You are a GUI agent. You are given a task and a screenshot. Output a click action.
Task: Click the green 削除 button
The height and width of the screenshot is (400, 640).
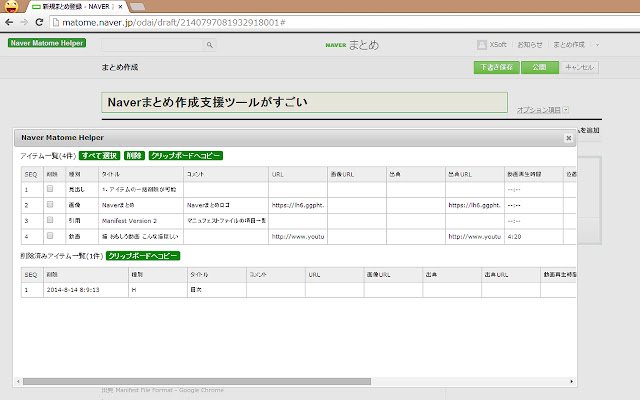click(134, 156)
